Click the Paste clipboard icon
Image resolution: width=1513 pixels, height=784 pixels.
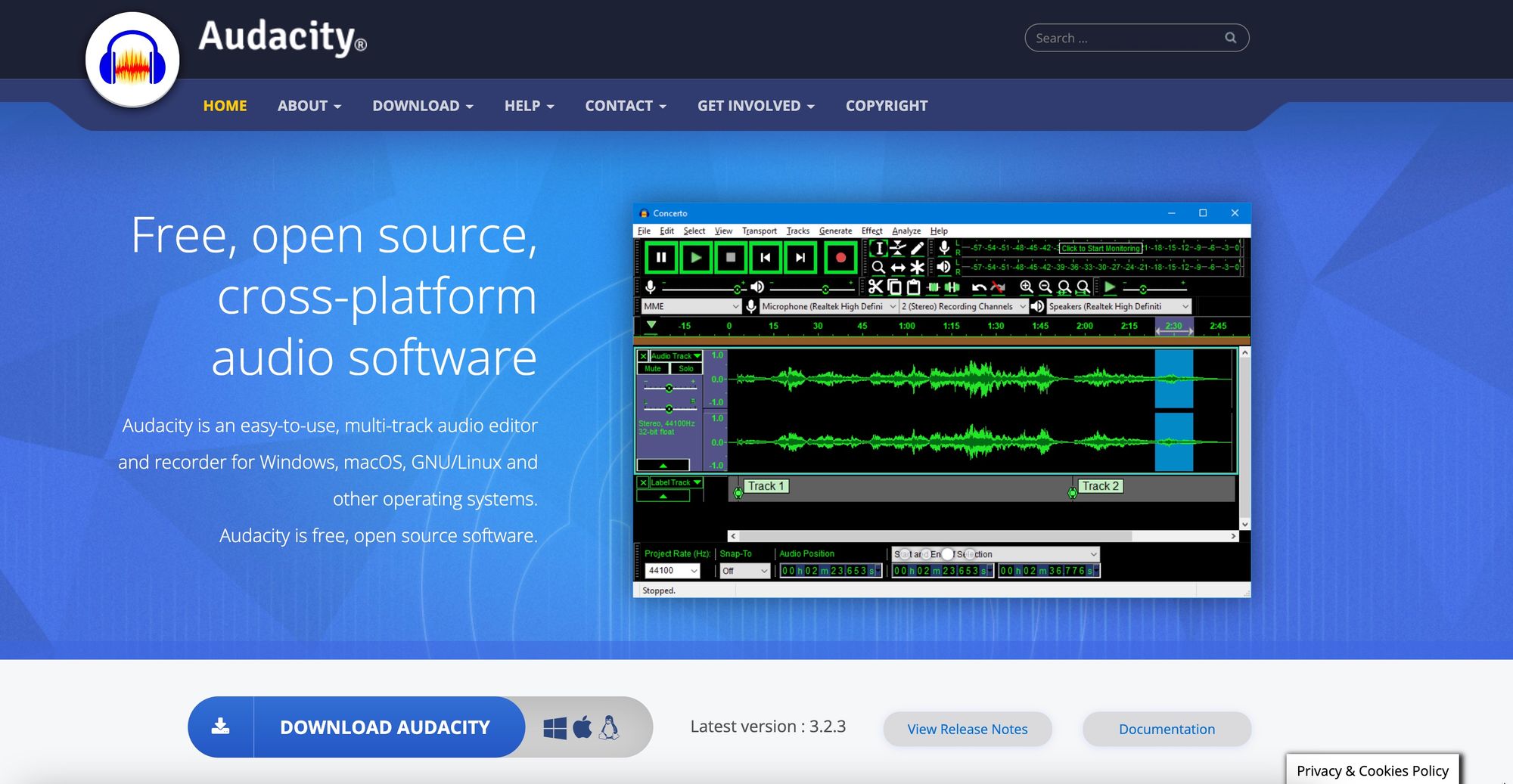click(x=914, y=288)
